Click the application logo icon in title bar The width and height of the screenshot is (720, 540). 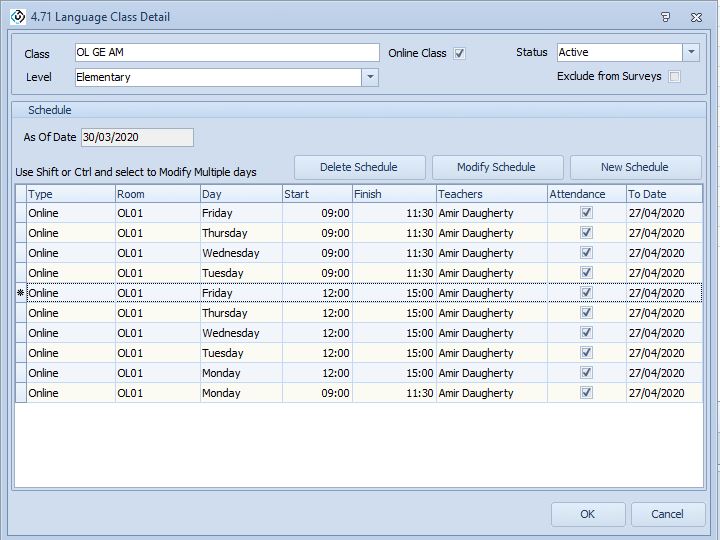point(17,16)
